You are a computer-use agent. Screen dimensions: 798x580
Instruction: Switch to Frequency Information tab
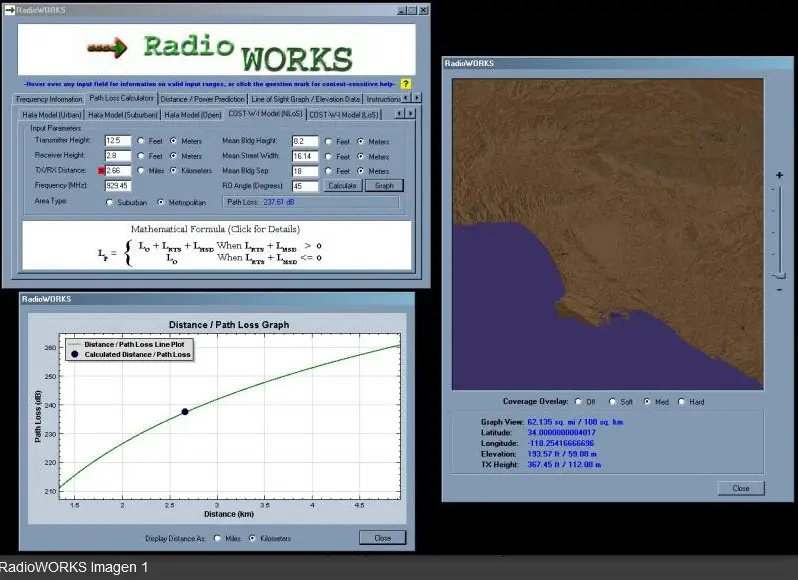49,99
